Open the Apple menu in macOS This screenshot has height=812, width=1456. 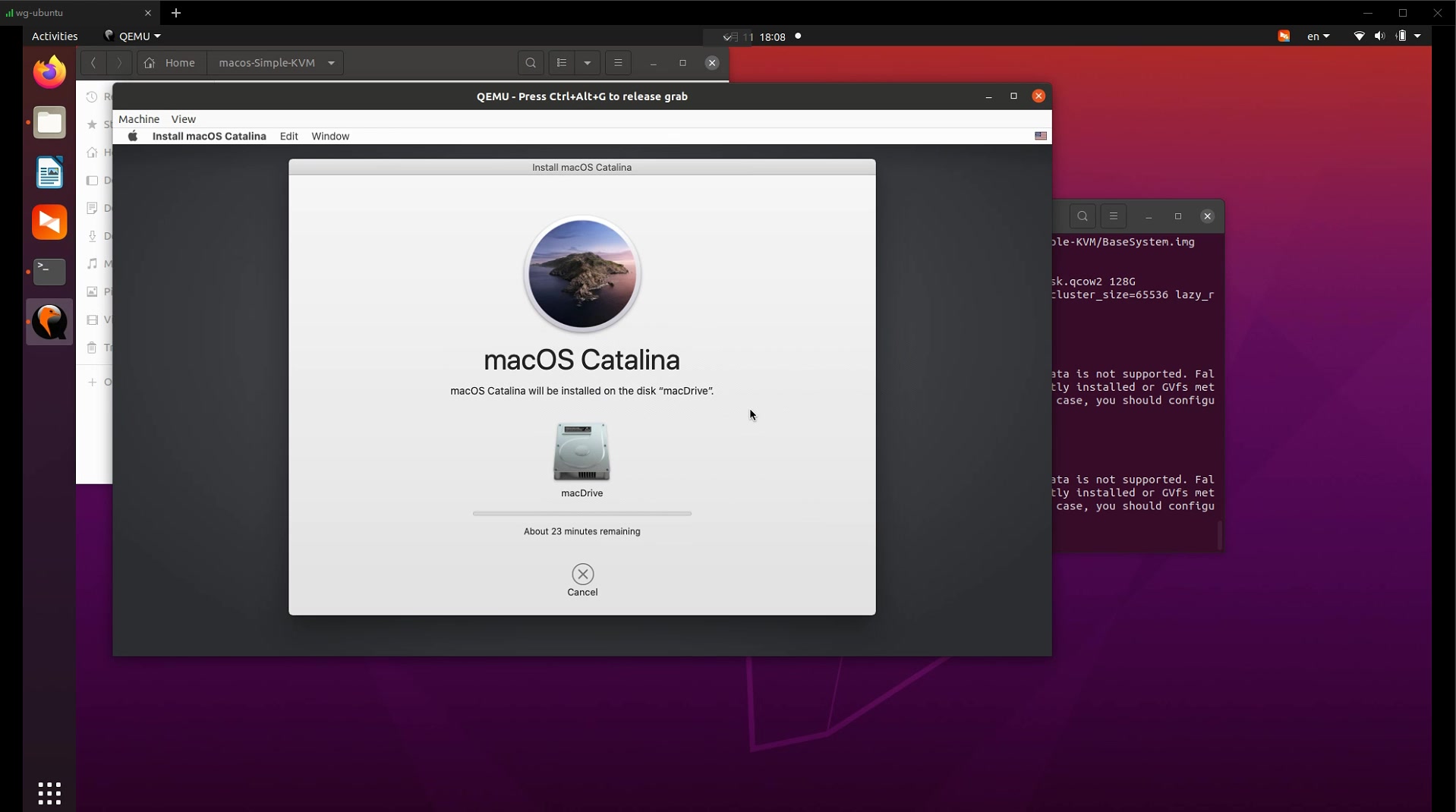tap(133, 137)
